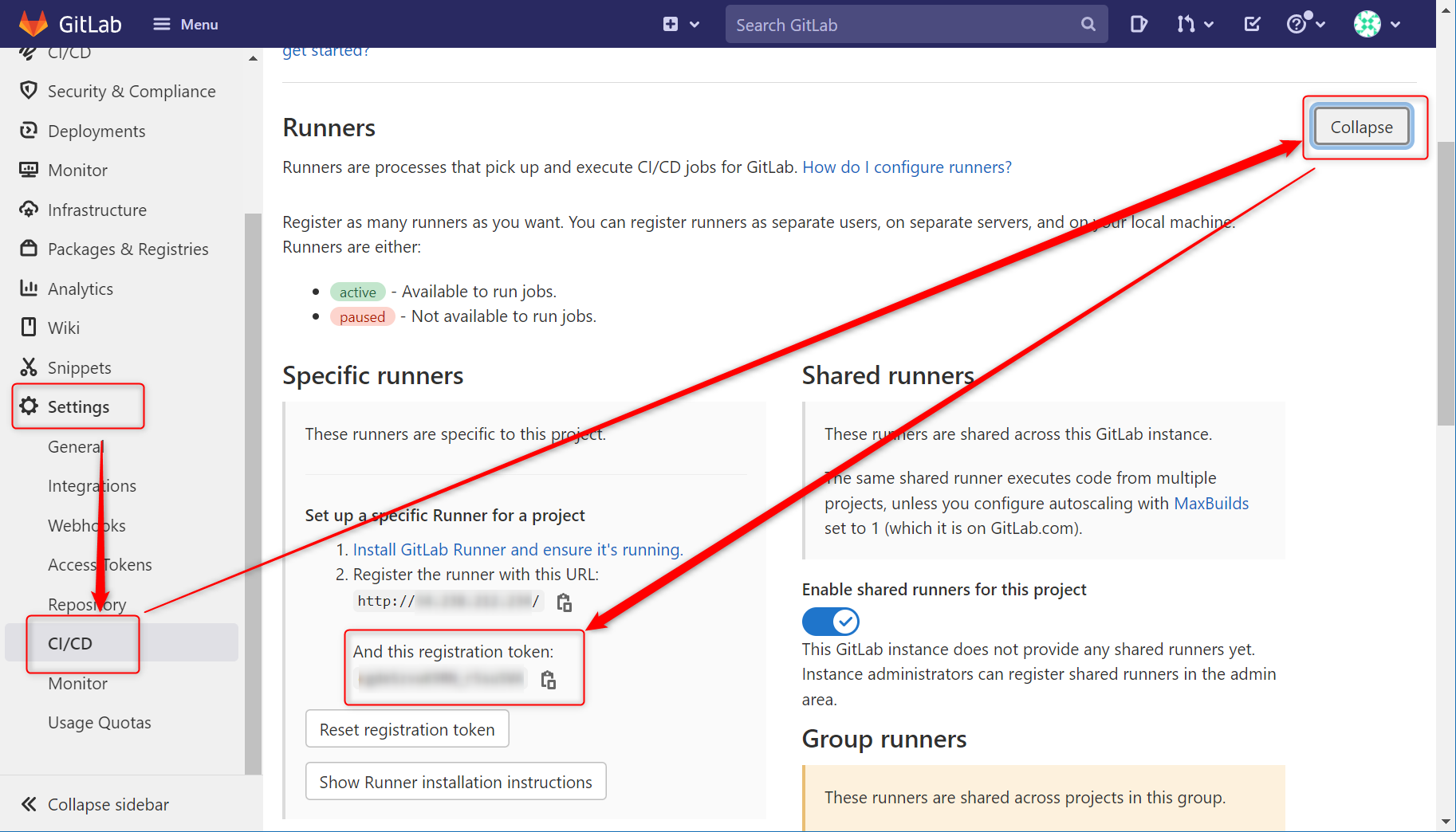This screenshot has width=1456, height=832.
Task: Click the Infrastructure cloud icon
Action: tap(29, 209)
